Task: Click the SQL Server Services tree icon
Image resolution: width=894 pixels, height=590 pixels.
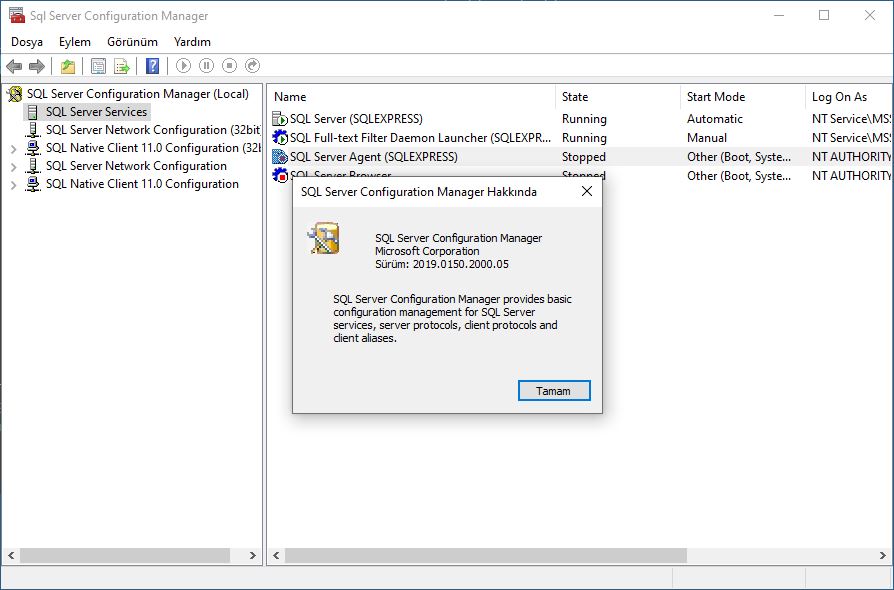Action: coord(34,112)
